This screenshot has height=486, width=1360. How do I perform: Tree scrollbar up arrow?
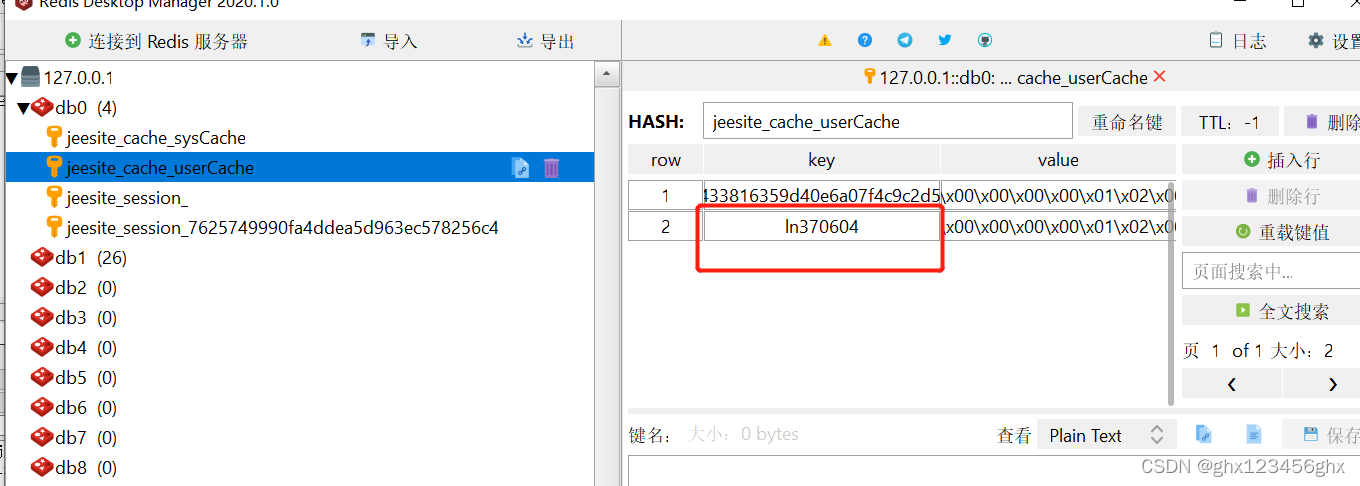click(606, 75)
